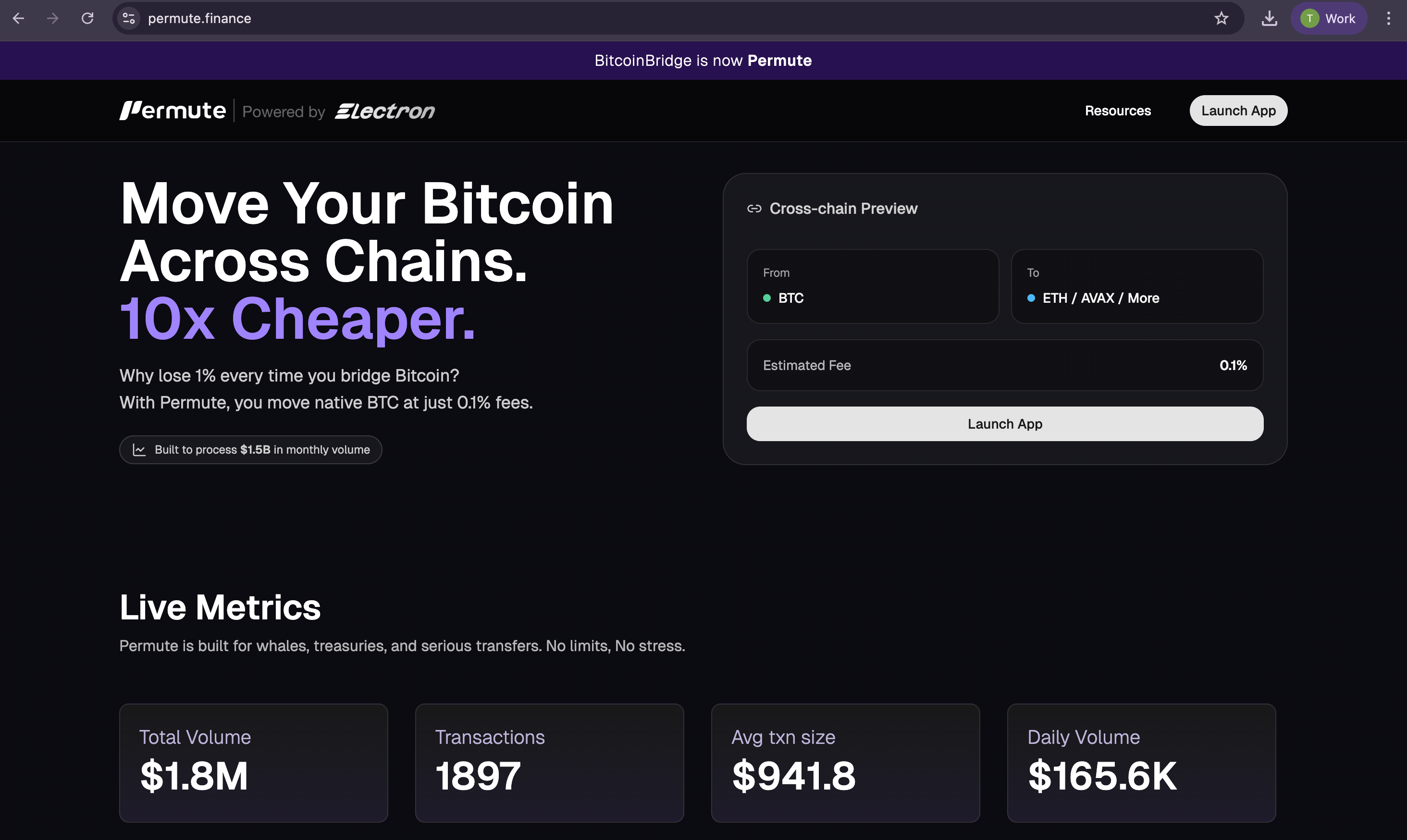This screenshot has height=840, width=1407.
Task: Click the chart icon in volume badge
Action: coord(139,450)
